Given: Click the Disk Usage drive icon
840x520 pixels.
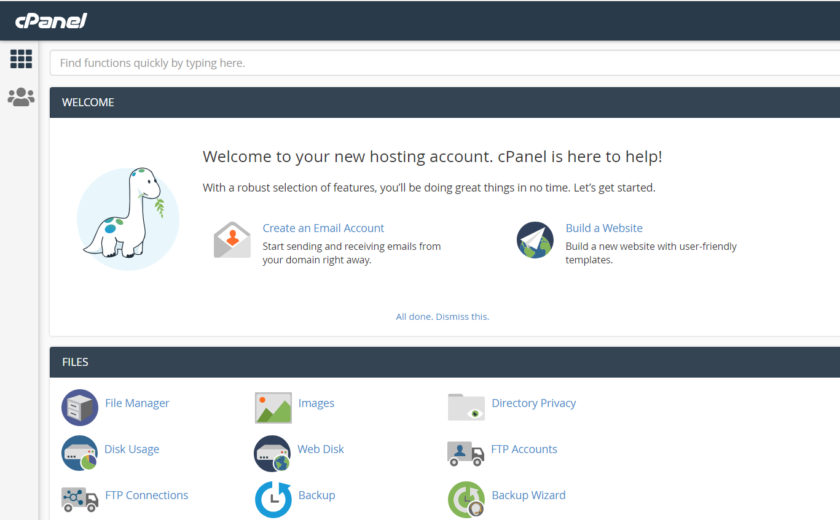Looking at the screenshot, I should pos(79,453).
